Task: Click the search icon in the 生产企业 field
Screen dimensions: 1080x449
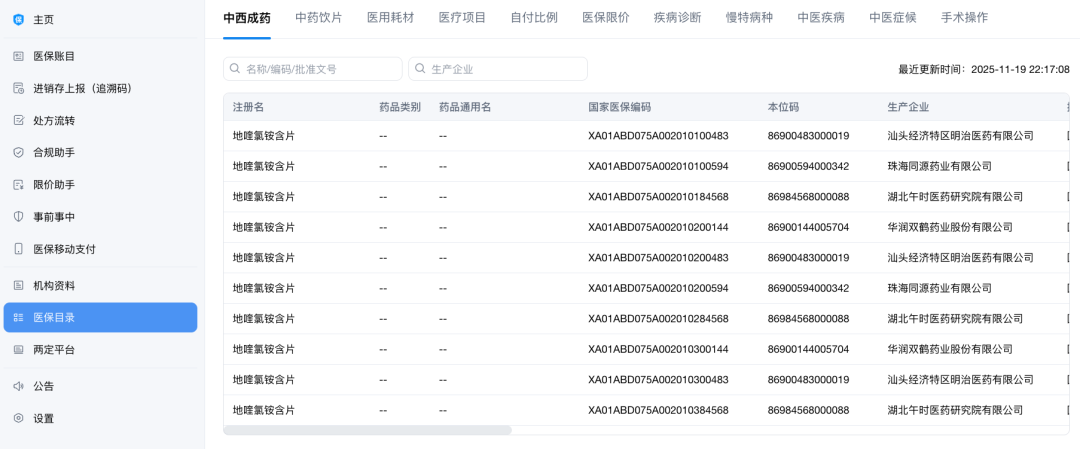Action: (420, 69)
